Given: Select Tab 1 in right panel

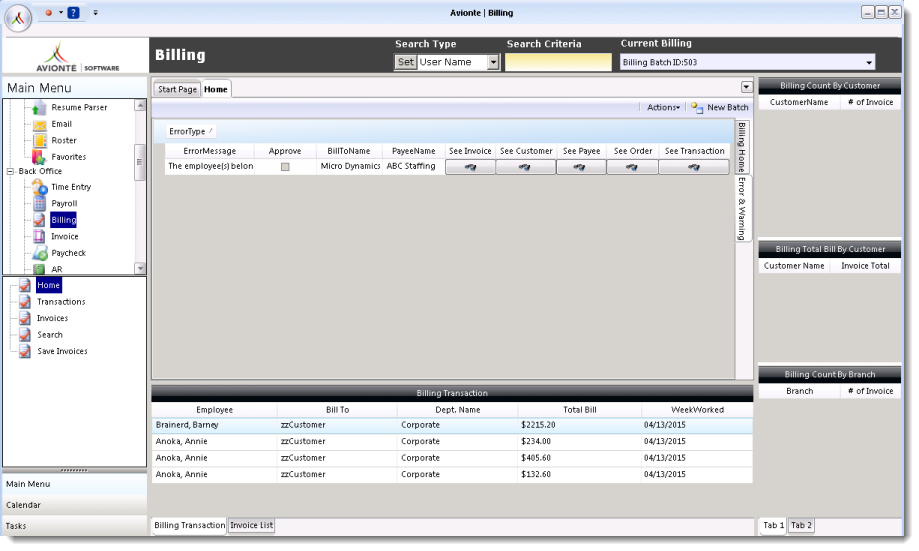Looking at the screenshot, I should pyautogui.click(x=773, y=525).
